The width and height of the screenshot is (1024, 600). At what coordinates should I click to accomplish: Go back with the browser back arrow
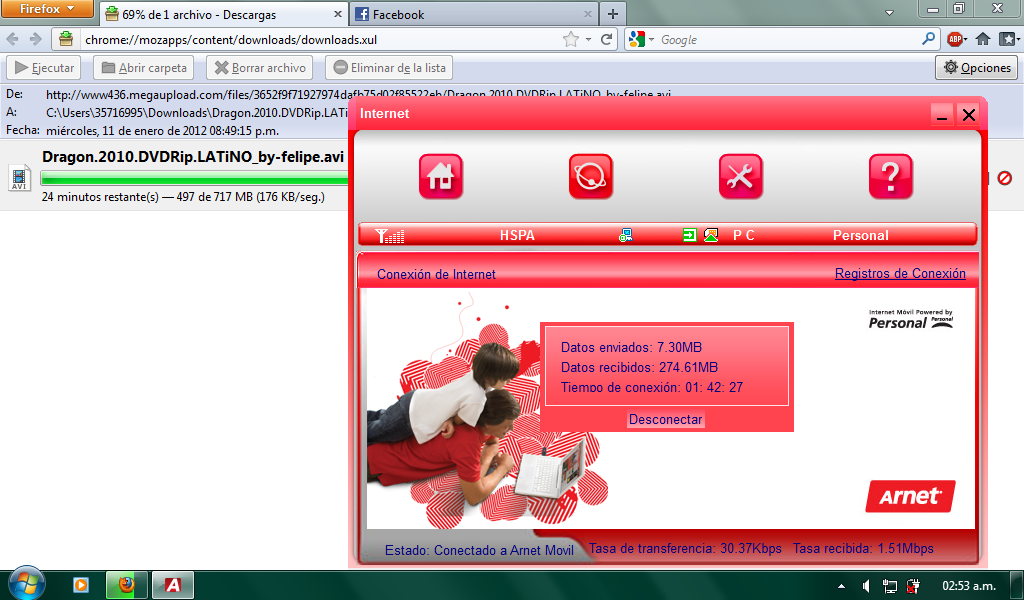pos(12,39)
